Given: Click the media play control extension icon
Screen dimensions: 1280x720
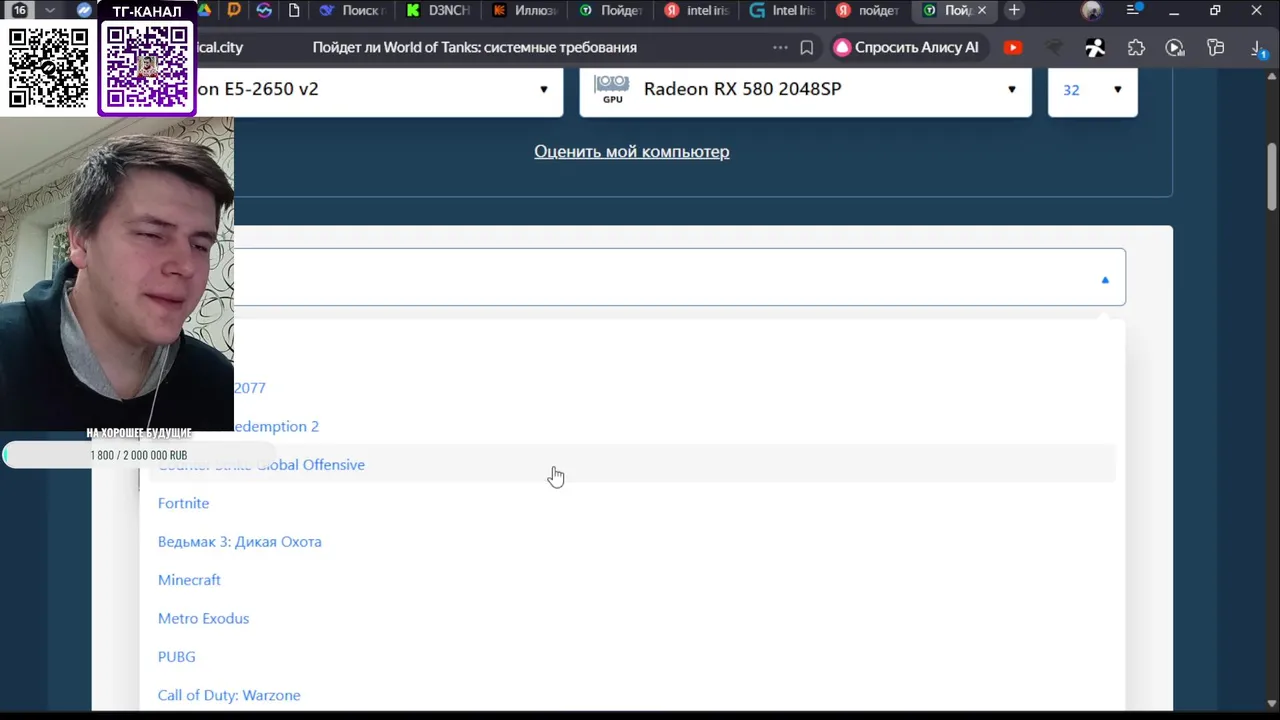Looking at the screenshot, I should 1175,47.
